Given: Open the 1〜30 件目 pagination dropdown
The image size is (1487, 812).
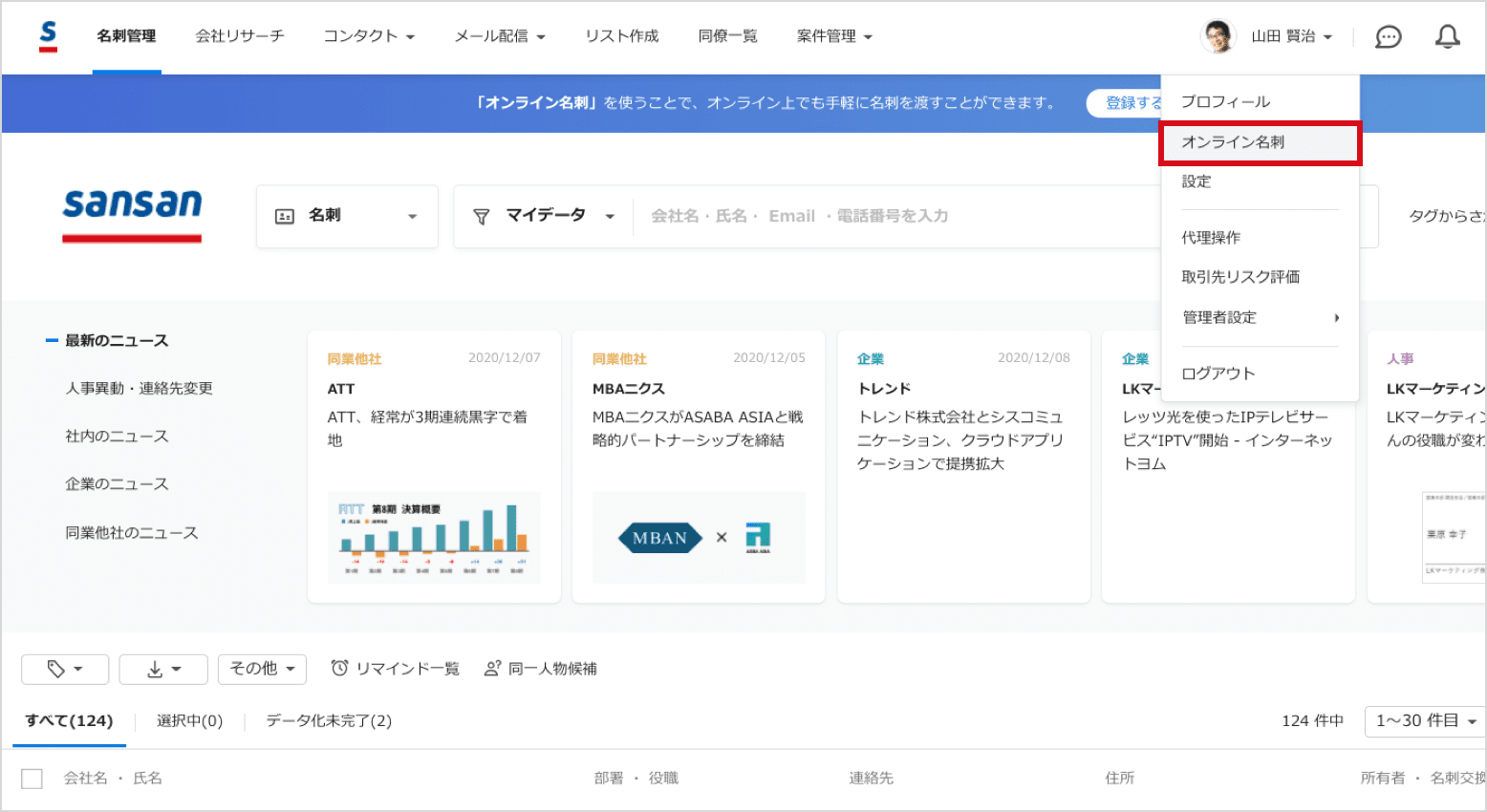Looking at the screenshot, I should tap(1426, 721).
